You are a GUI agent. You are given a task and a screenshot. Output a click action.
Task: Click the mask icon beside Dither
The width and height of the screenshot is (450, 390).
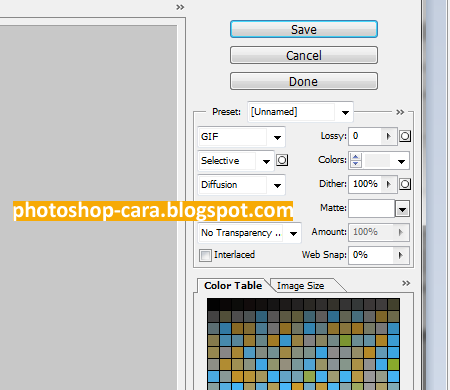(405, 184)
